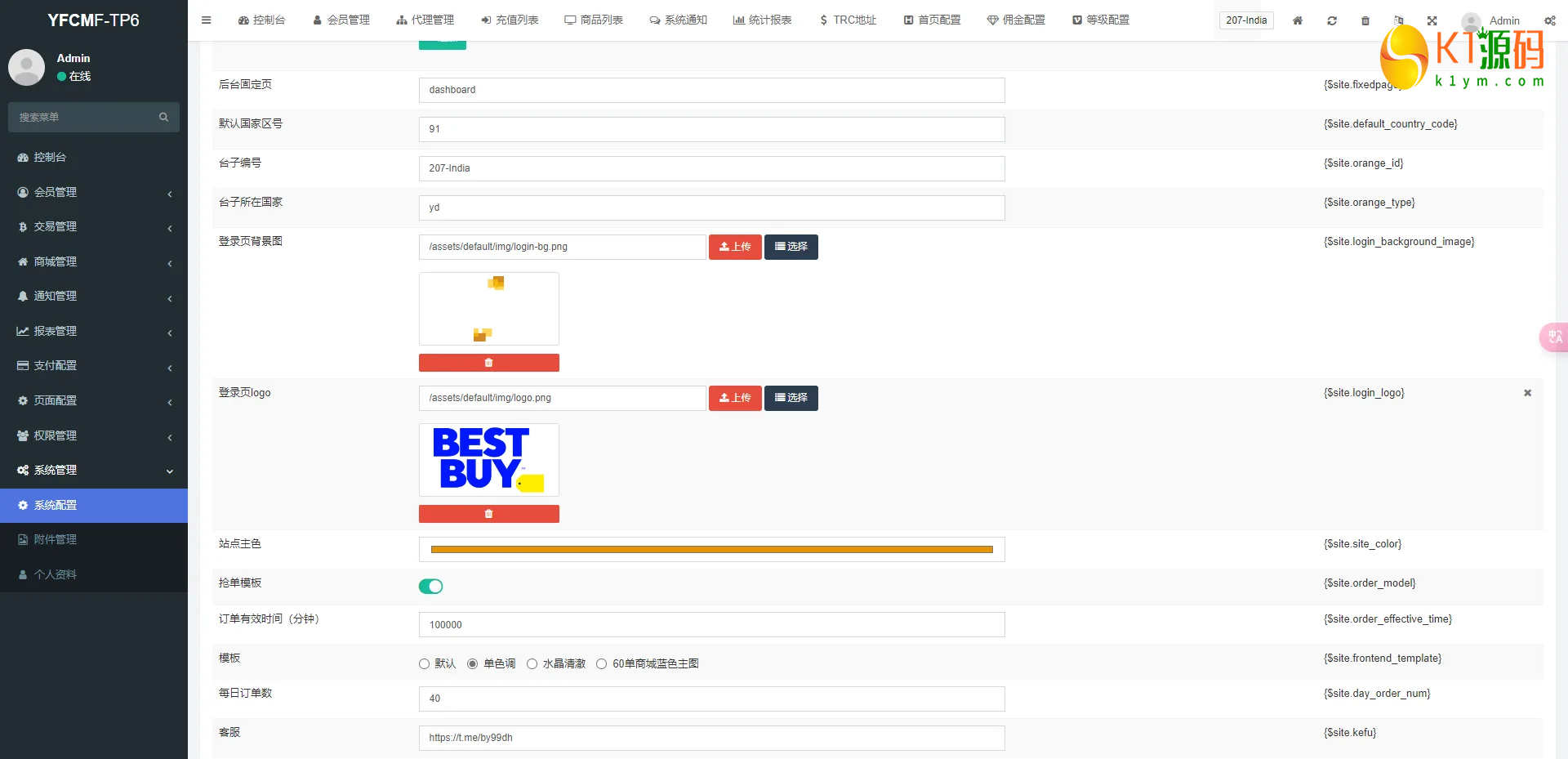Click 选择 for the login background image
This screenshot has width=1568, height=759.
point(791,247)
